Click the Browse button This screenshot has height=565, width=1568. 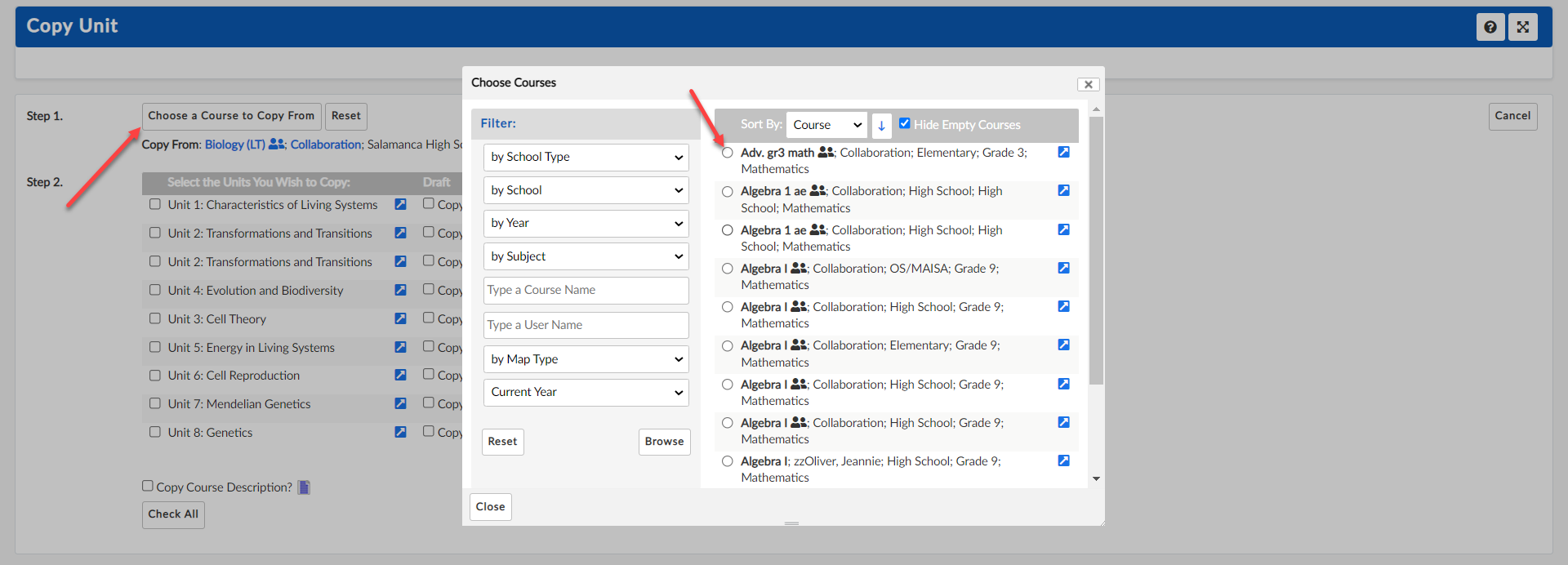[x=664, y=442]
